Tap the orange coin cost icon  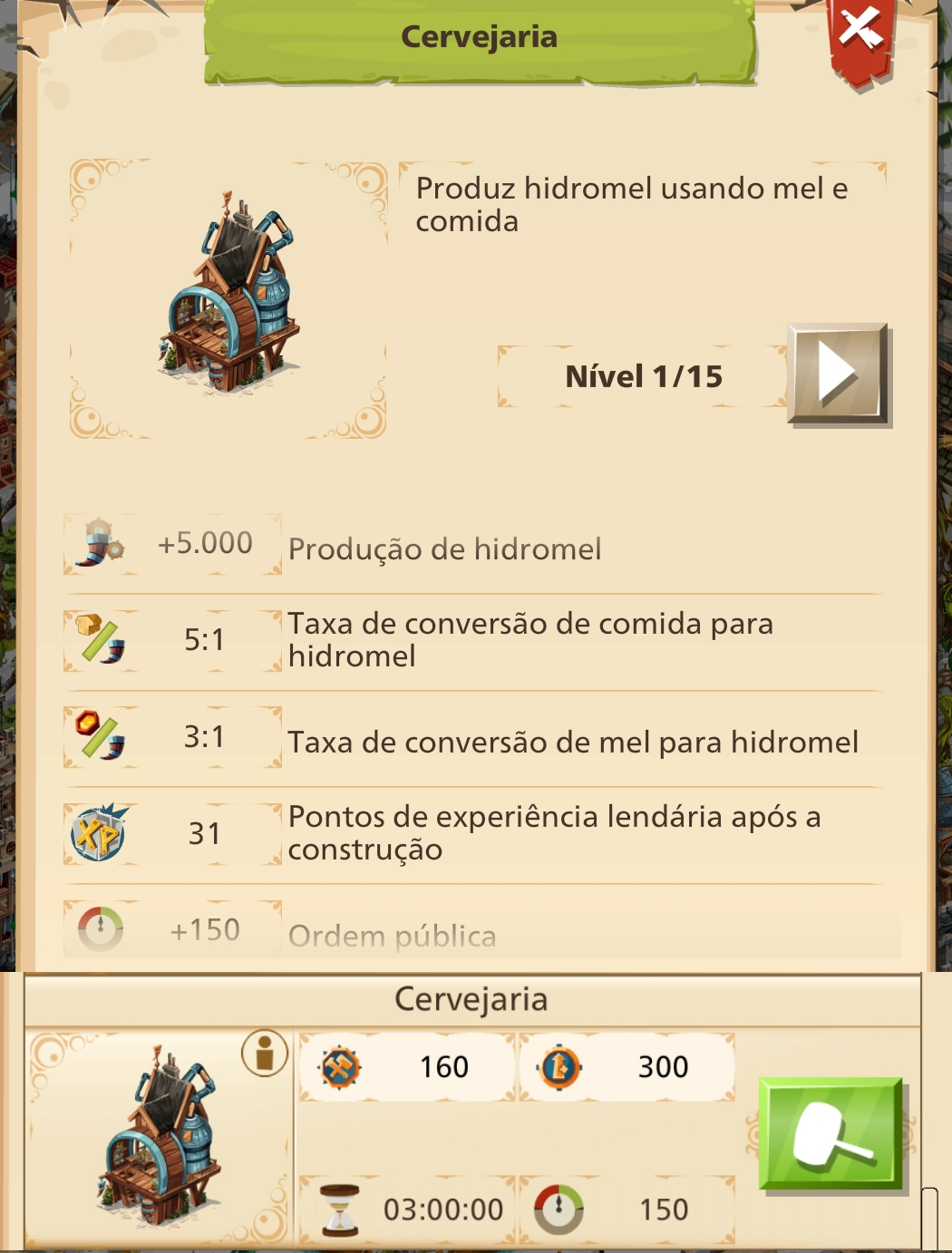point(559,1067)
